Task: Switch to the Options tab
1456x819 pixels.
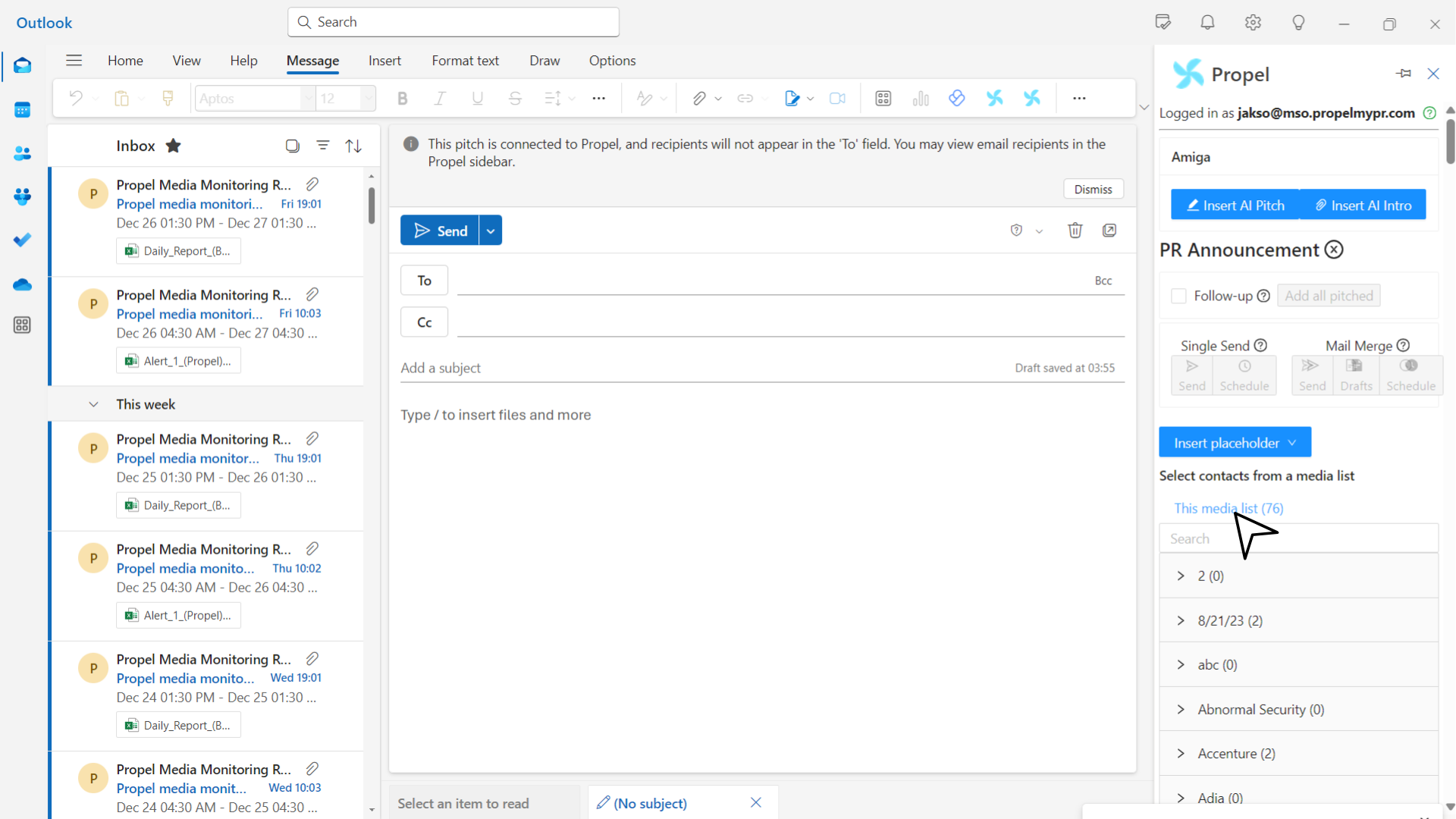Action: pyautogui.click(x=612, y=61)
